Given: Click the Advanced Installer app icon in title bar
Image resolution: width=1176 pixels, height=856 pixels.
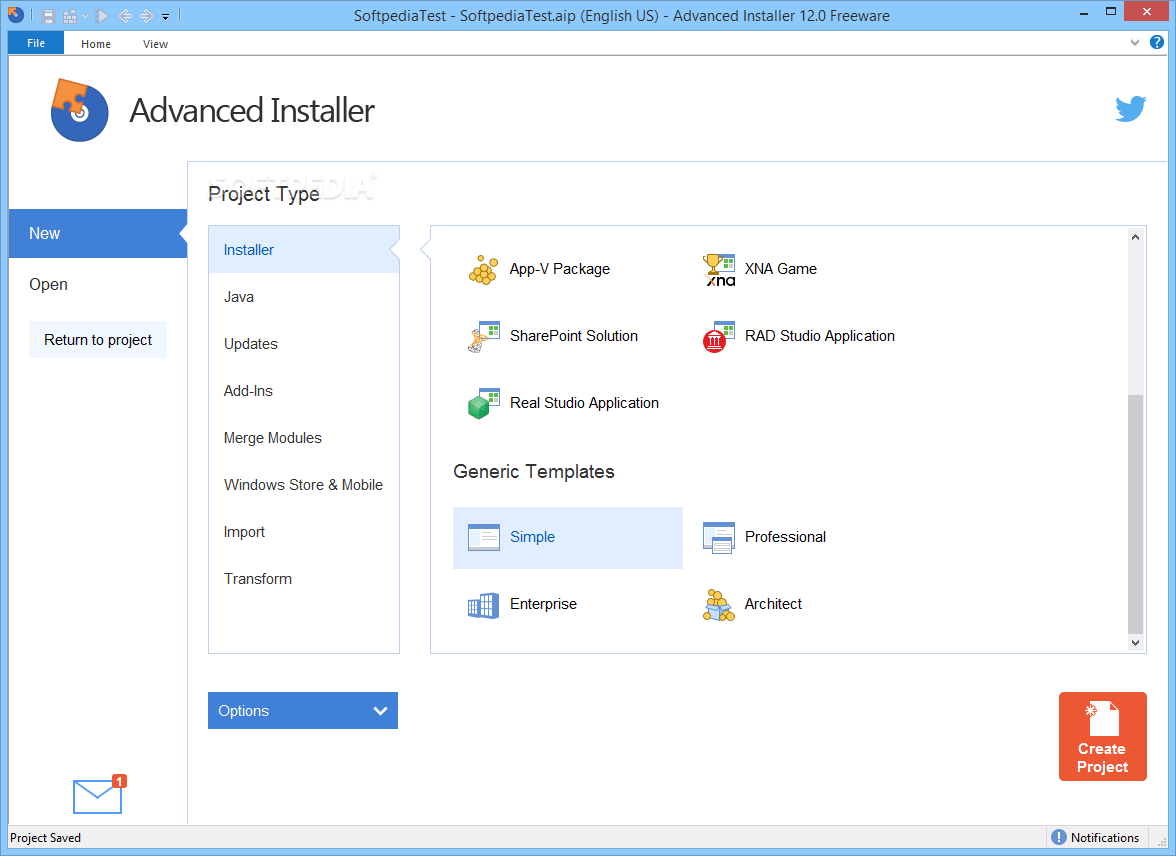Looking at the screenshot, I should point(15,14).
